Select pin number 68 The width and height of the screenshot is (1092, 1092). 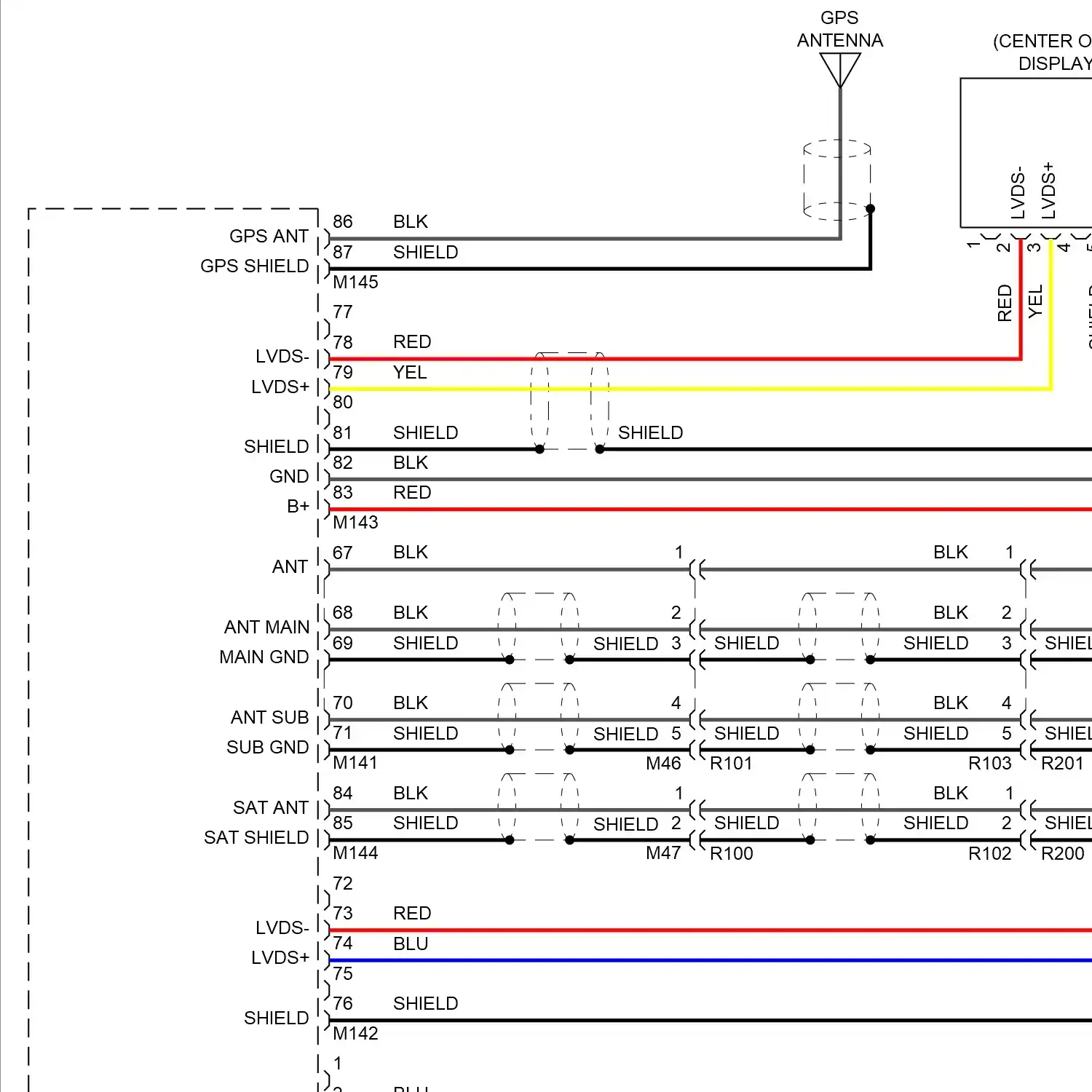click(342, 612)
